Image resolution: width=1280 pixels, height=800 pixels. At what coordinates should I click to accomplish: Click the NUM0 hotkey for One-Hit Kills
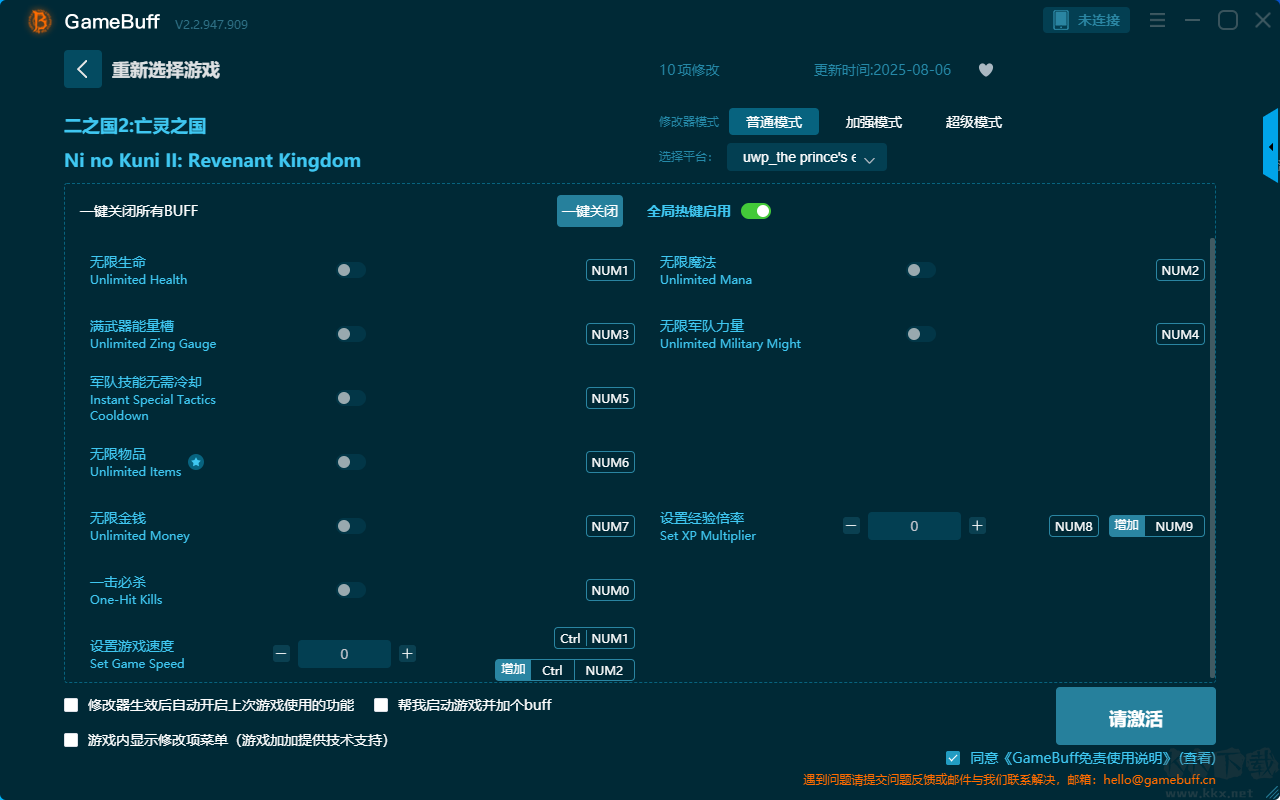pos(610,590)
